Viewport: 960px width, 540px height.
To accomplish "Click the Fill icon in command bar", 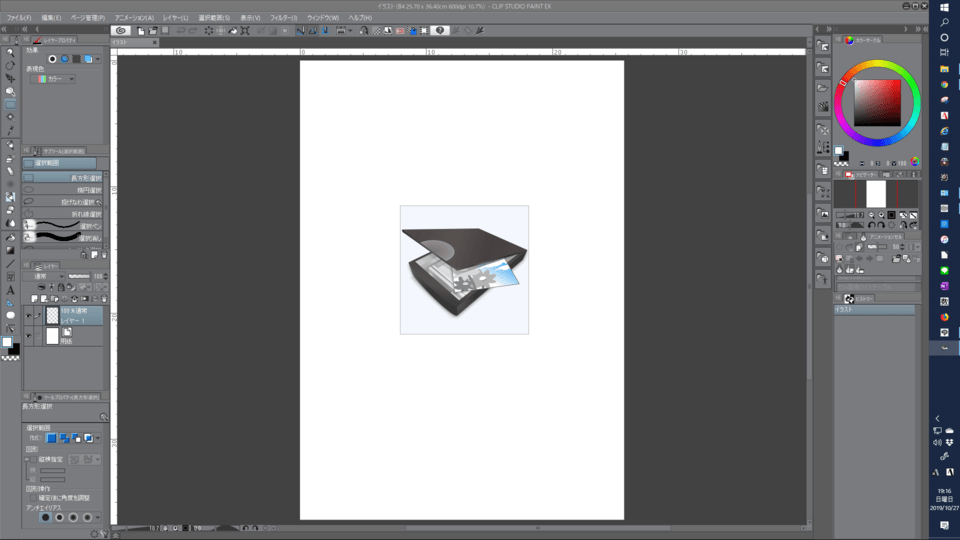I will pos(233,31).
